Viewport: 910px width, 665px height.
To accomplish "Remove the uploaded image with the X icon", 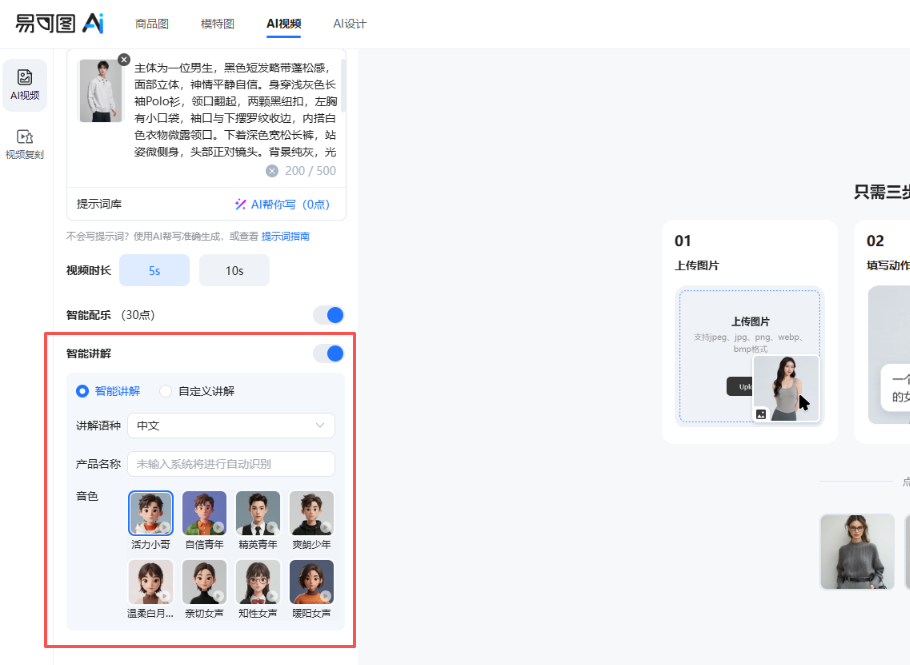I will [x=124, y=60].
